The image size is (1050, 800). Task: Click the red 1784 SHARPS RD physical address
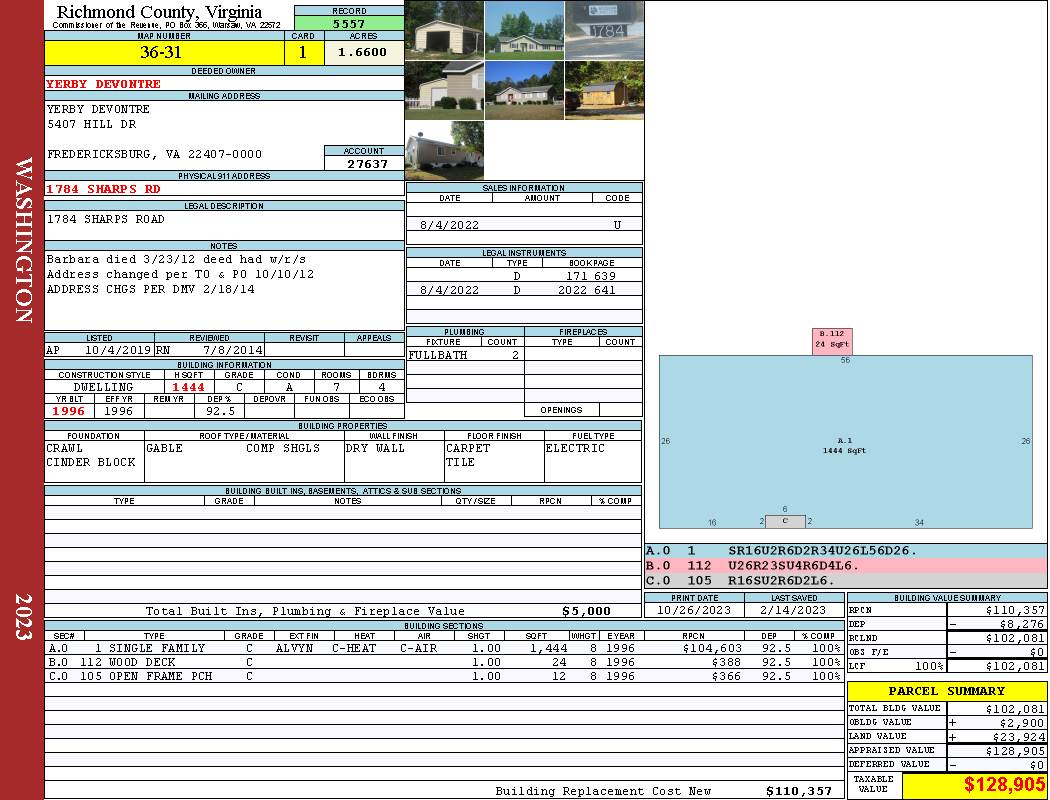coord(103,188)
